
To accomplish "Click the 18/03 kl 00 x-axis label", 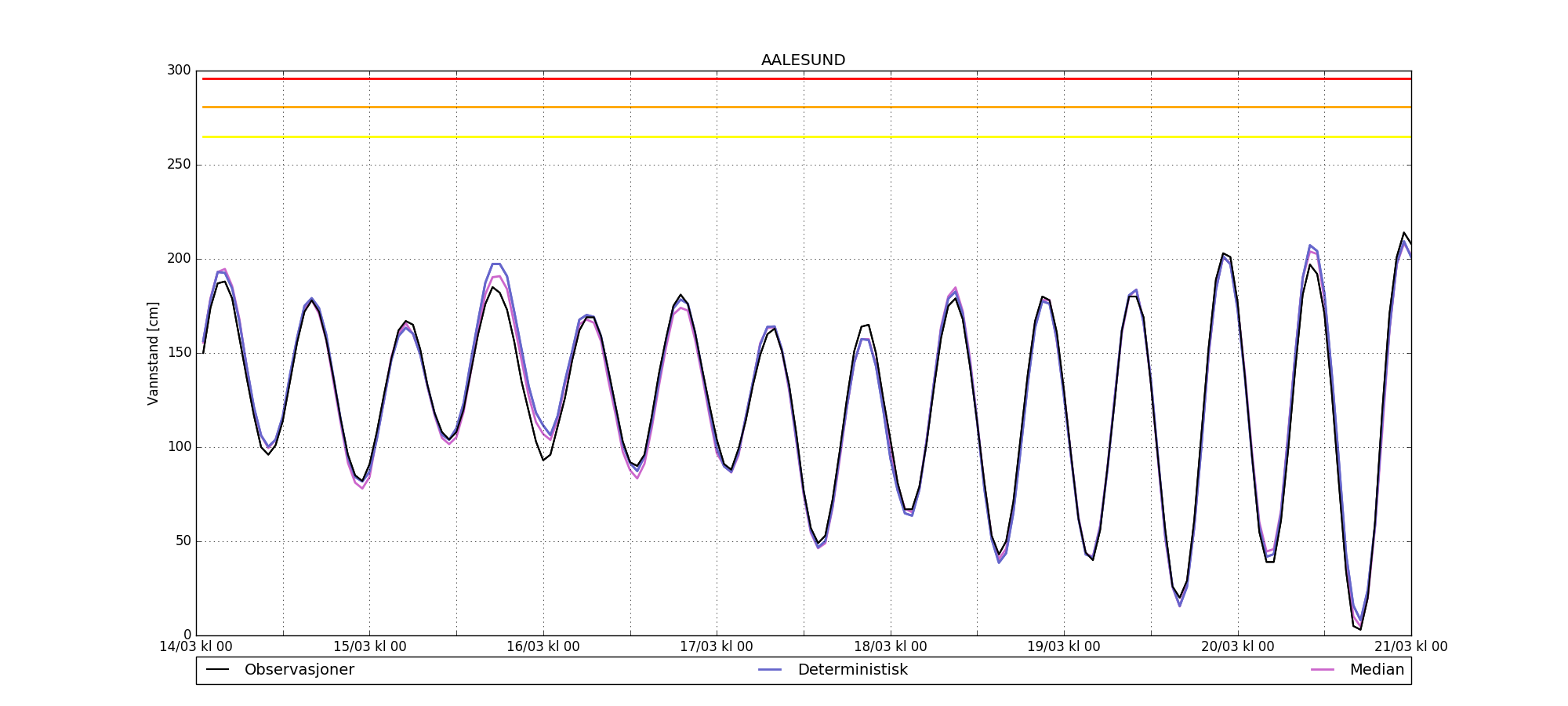I will pyautogui.click(x=890, y=647).
